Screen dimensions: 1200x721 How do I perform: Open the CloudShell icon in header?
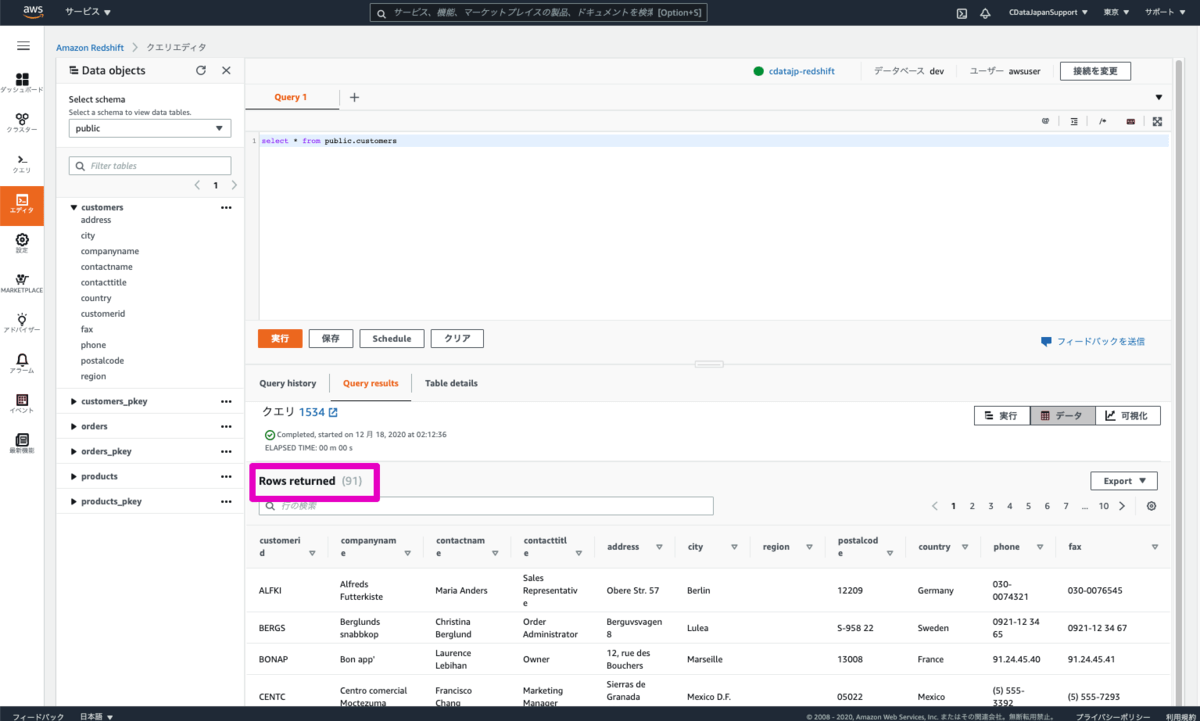[961, 13]
